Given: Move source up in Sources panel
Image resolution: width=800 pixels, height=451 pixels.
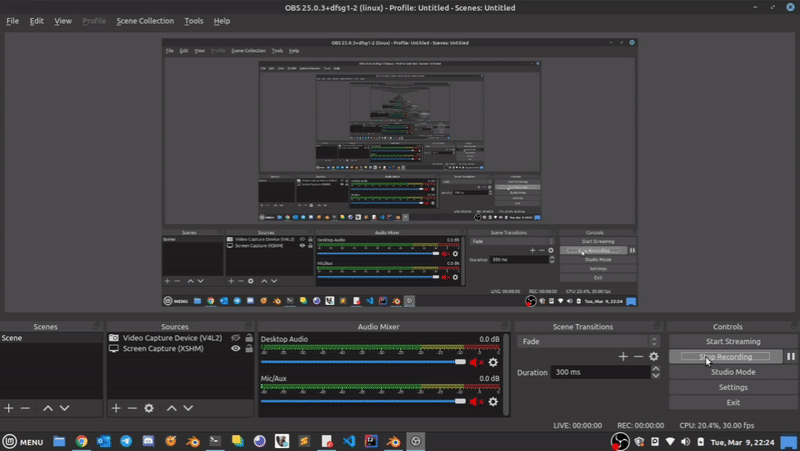Looking at the screenshot, I should [171, 408].
